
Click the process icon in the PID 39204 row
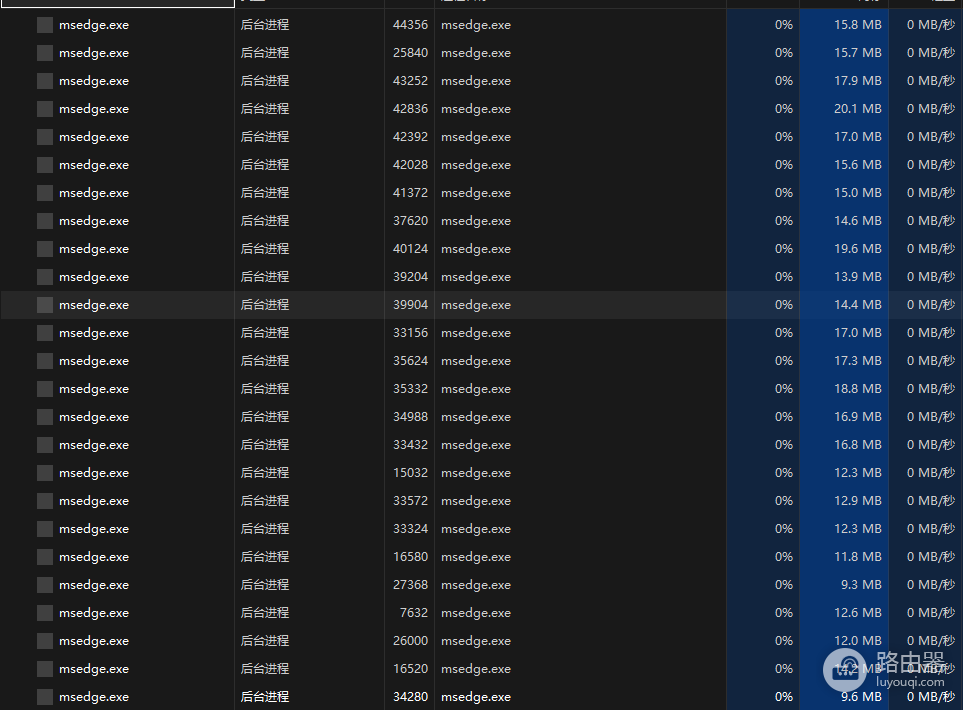(x=45, y=277)
